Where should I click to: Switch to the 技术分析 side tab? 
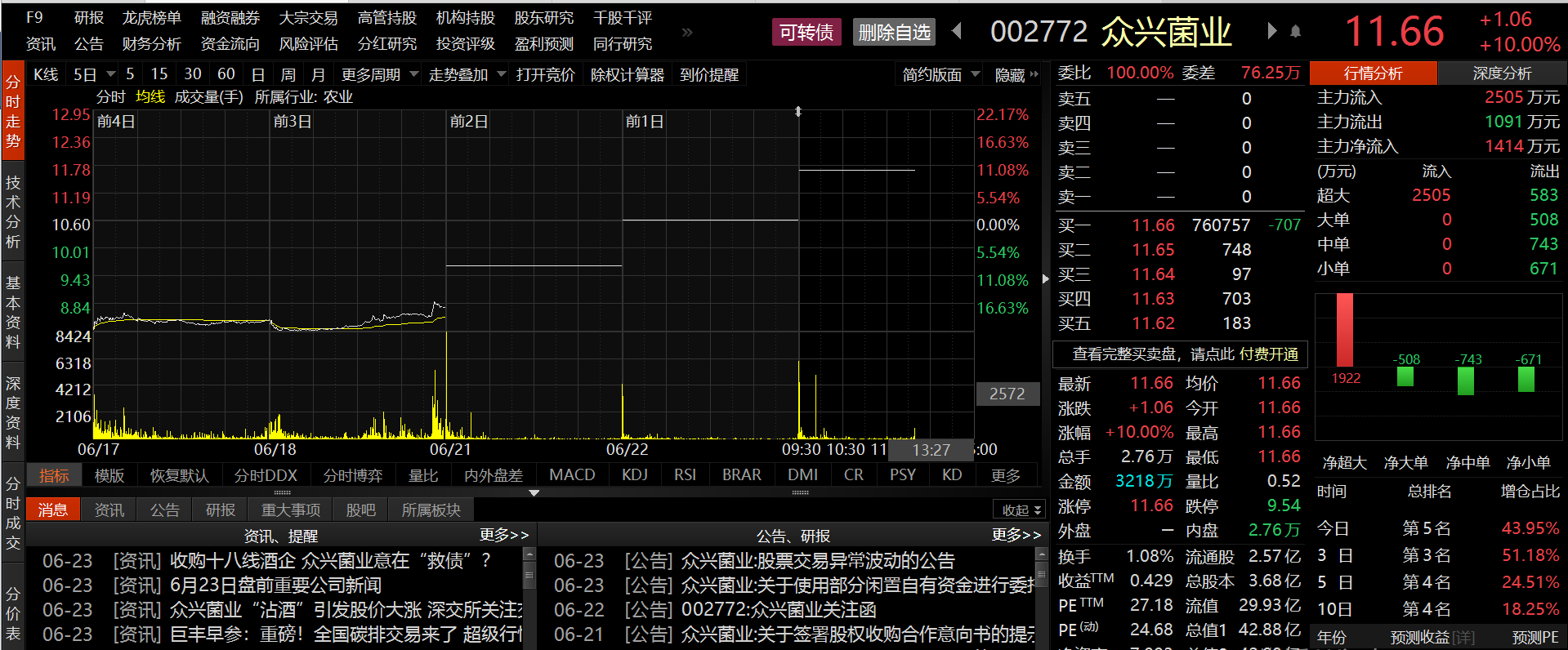pos(13,211)
